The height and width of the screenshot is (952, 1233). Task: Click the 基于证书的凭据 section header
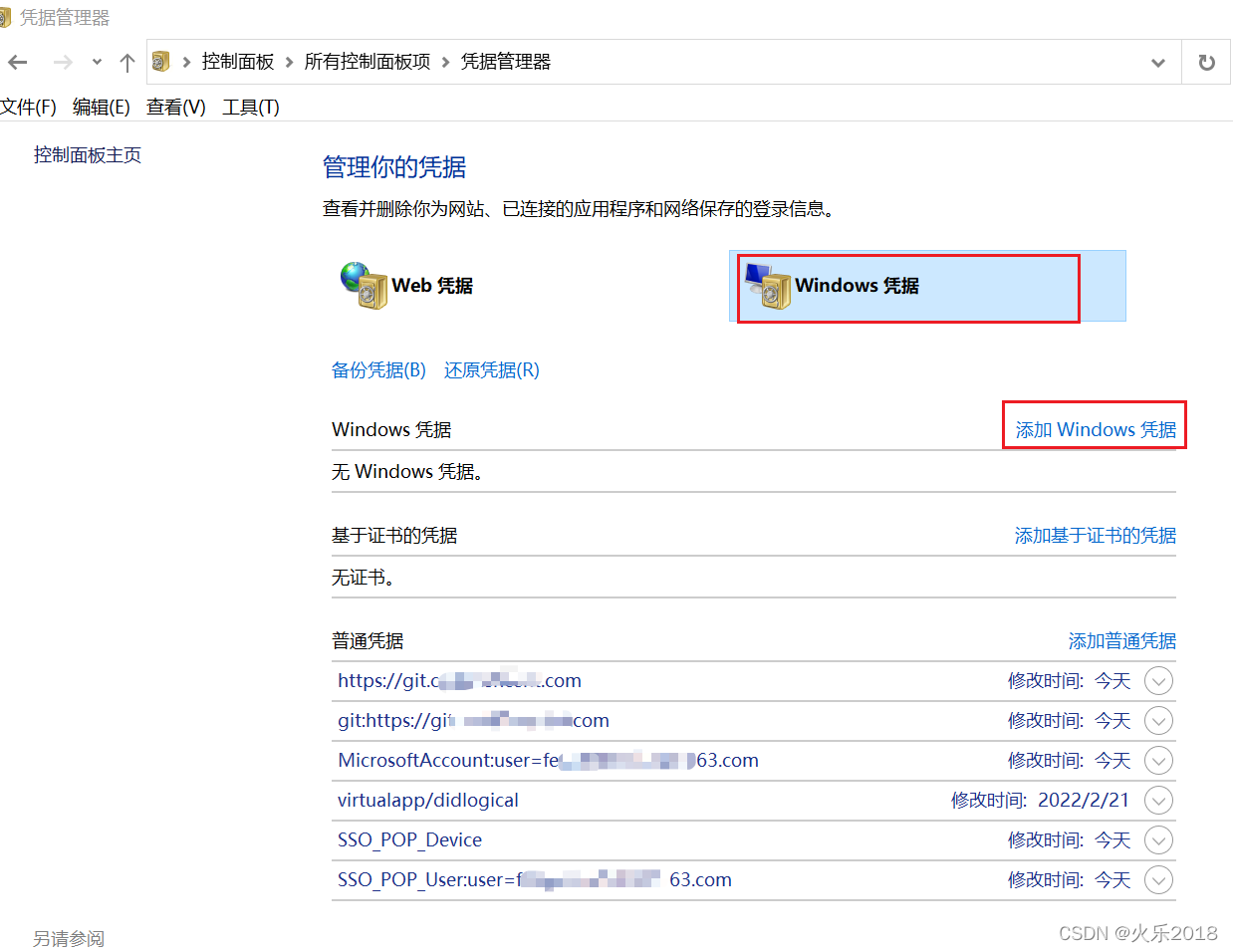(x=394, y=536)
